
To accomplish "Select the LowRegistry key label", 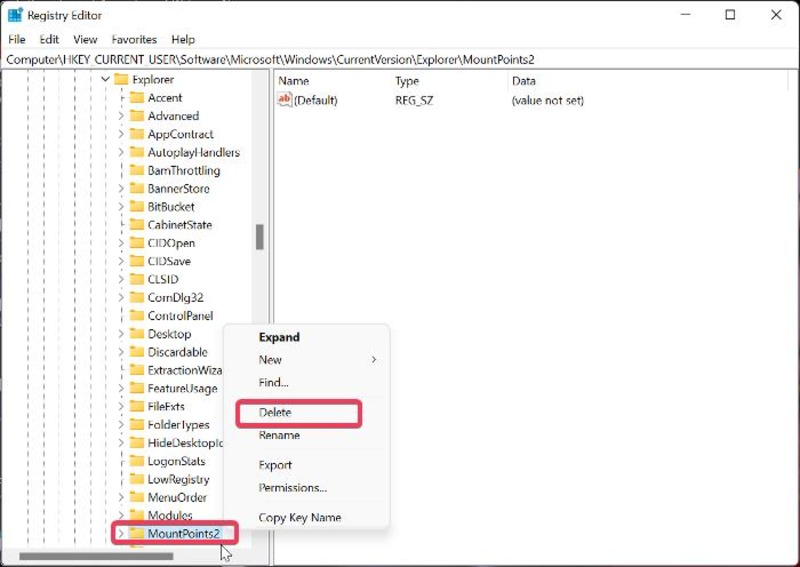I will click(179, 479).
